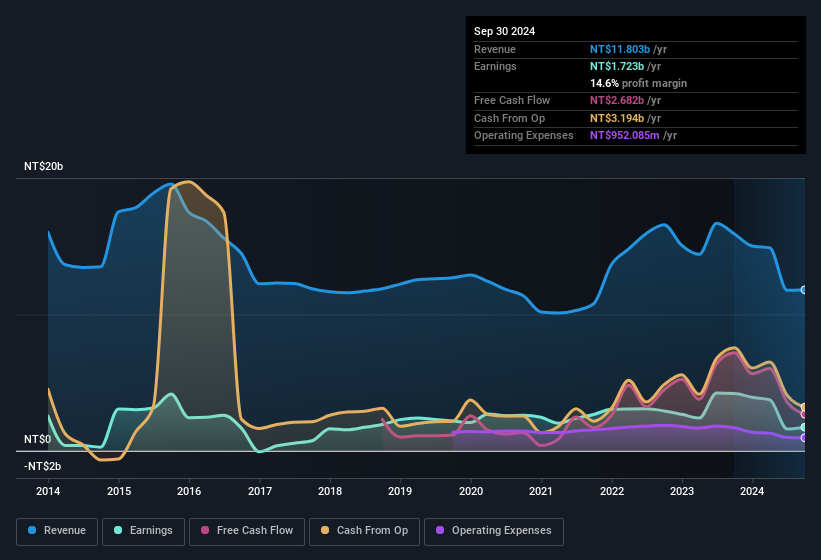
Task: Toggle the Revenue series legend button
Action: click(x=57, y=531)
